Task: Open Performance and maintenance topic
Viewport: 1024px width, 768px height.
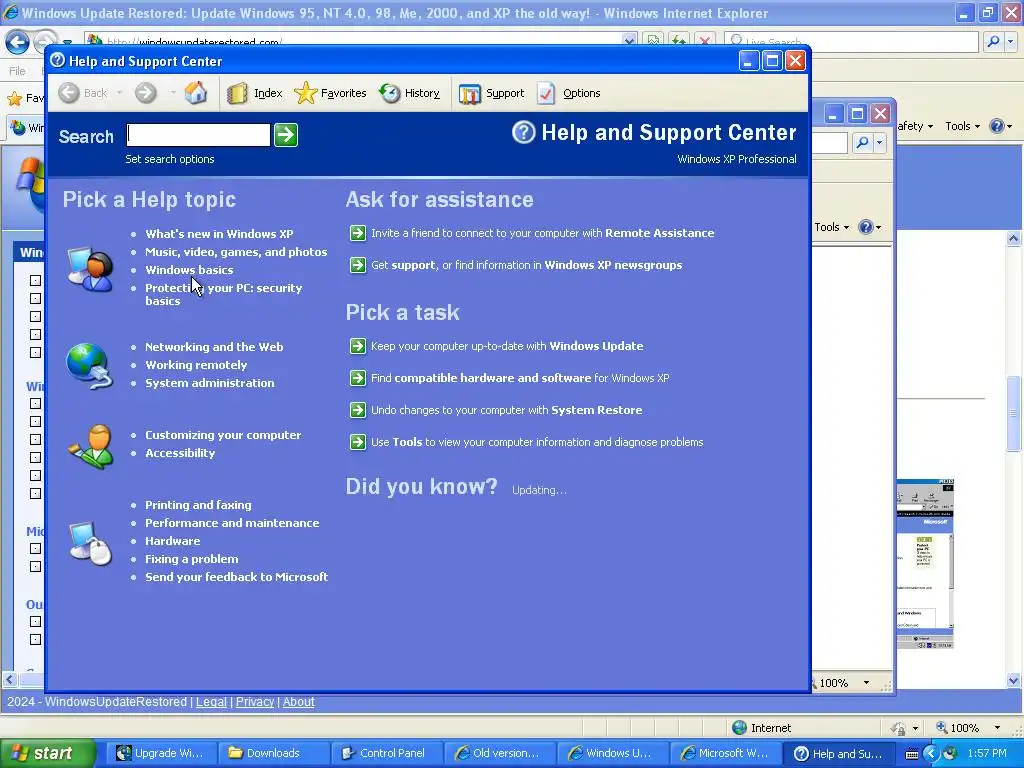Action: coord(232,523)
